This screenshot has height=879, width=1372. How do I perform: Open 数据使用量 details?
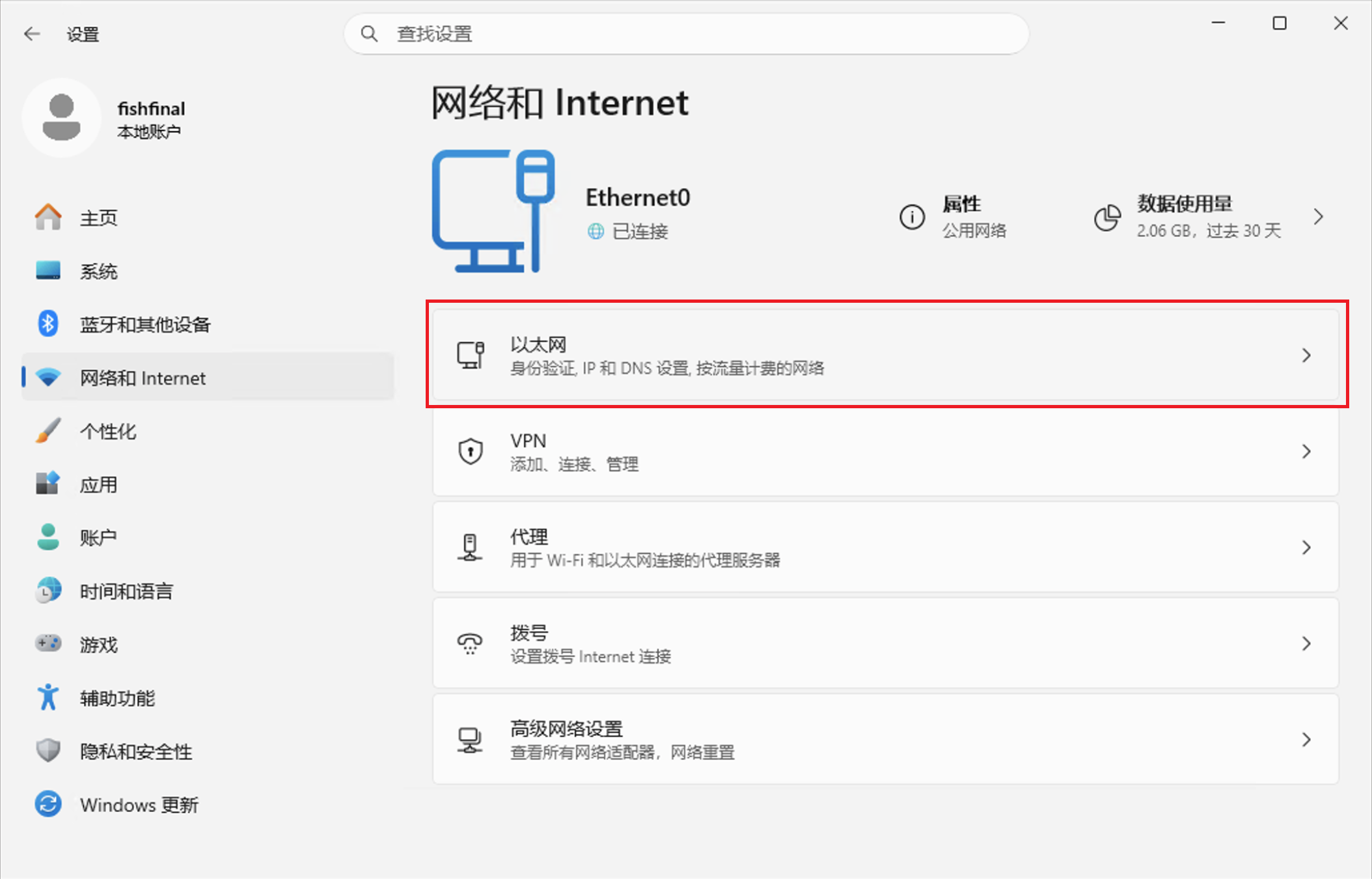tap(1211, 217)
